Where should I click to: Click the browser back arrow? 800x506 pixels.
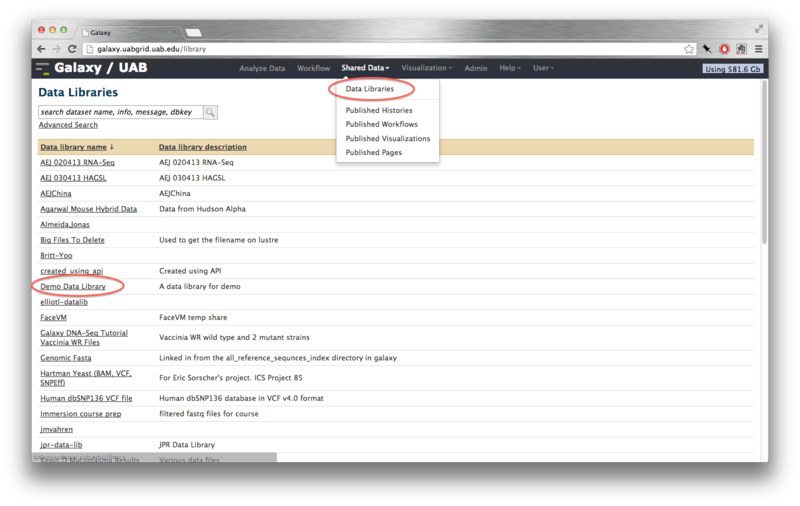[x=42, y=49]
